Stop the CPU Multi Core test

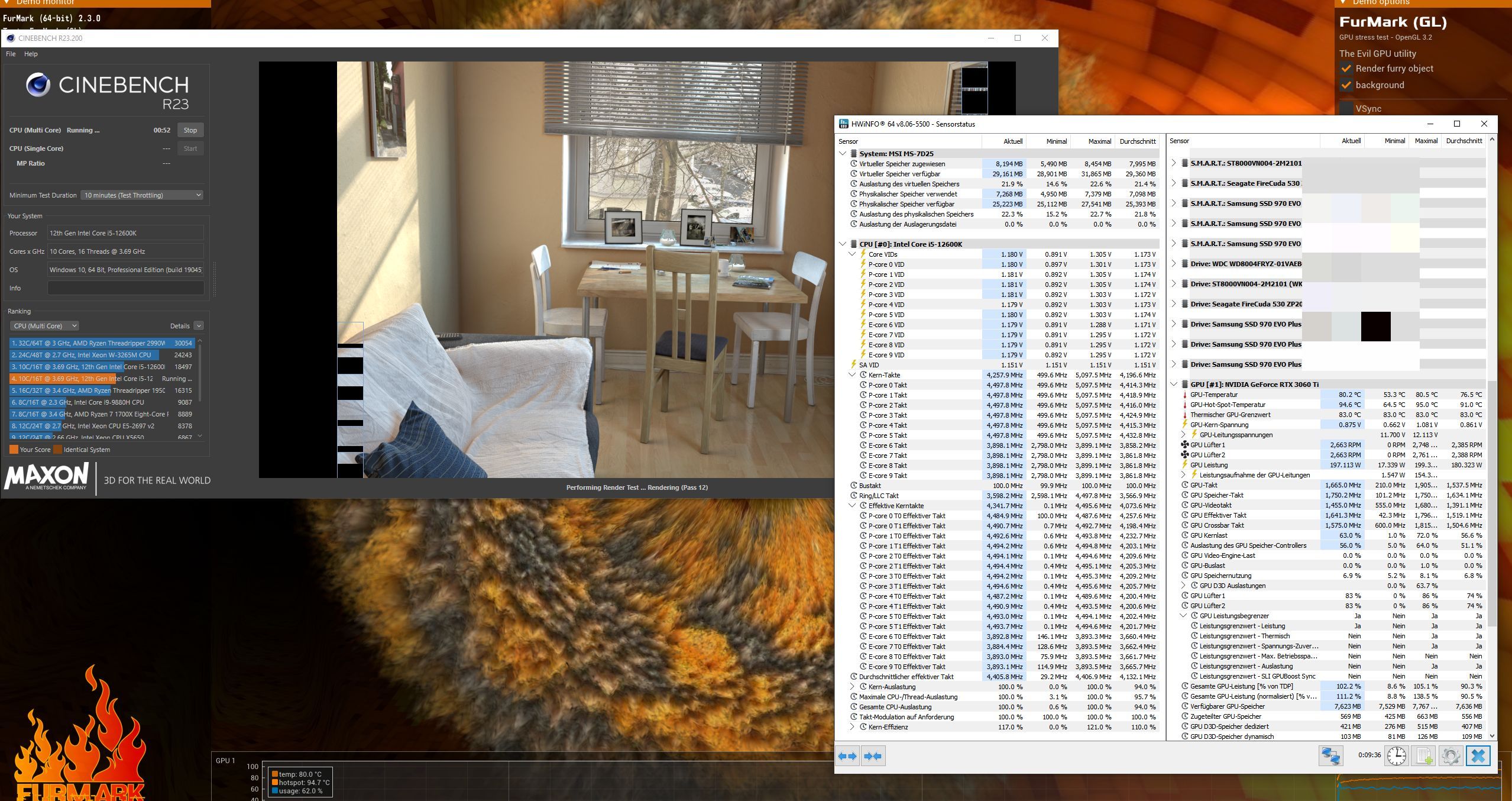coord(190,130)
